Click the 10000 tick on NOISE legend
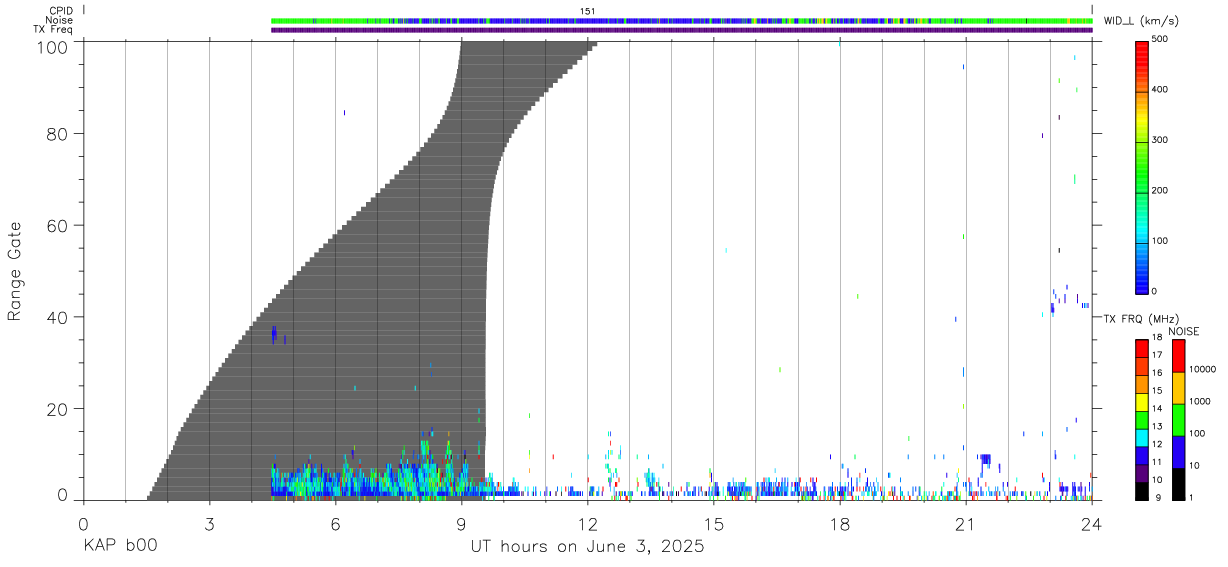Image resolution: width=1228 pixels, height=567 pixels. point(1201,370)
